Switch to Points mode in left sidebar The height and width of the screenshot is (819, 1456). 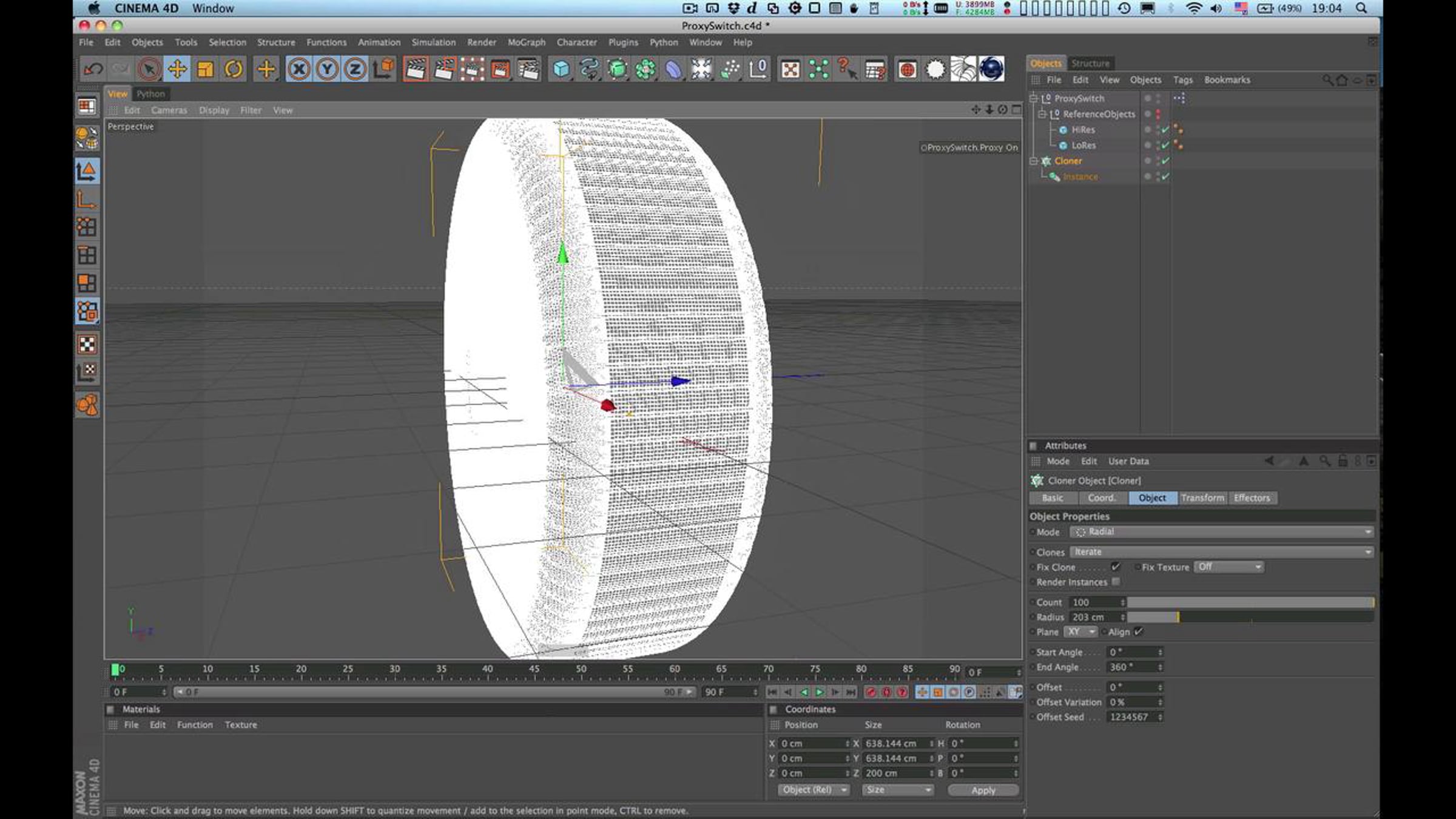click(87, 227)
